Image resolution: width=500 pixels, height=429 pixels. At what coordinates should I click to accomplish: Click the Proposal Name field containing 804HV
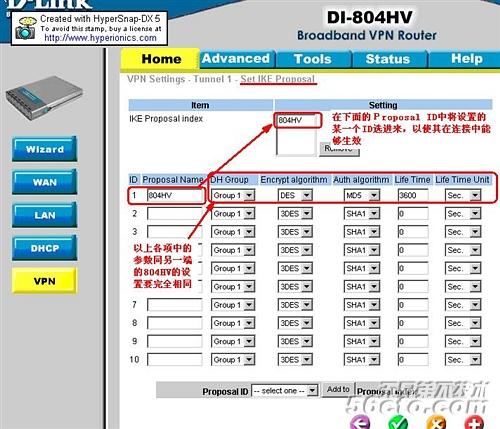pos(175,195)
